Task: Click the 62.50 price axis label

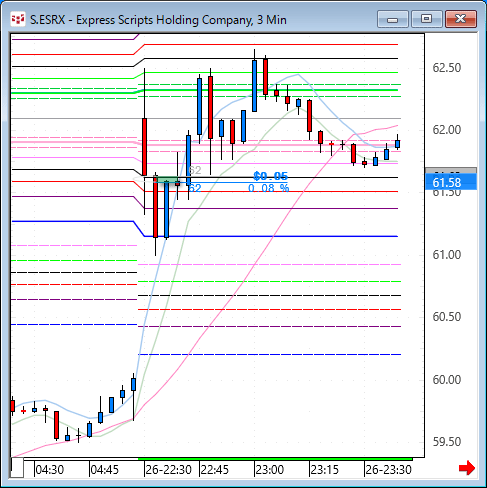Action: coord(447,68)
